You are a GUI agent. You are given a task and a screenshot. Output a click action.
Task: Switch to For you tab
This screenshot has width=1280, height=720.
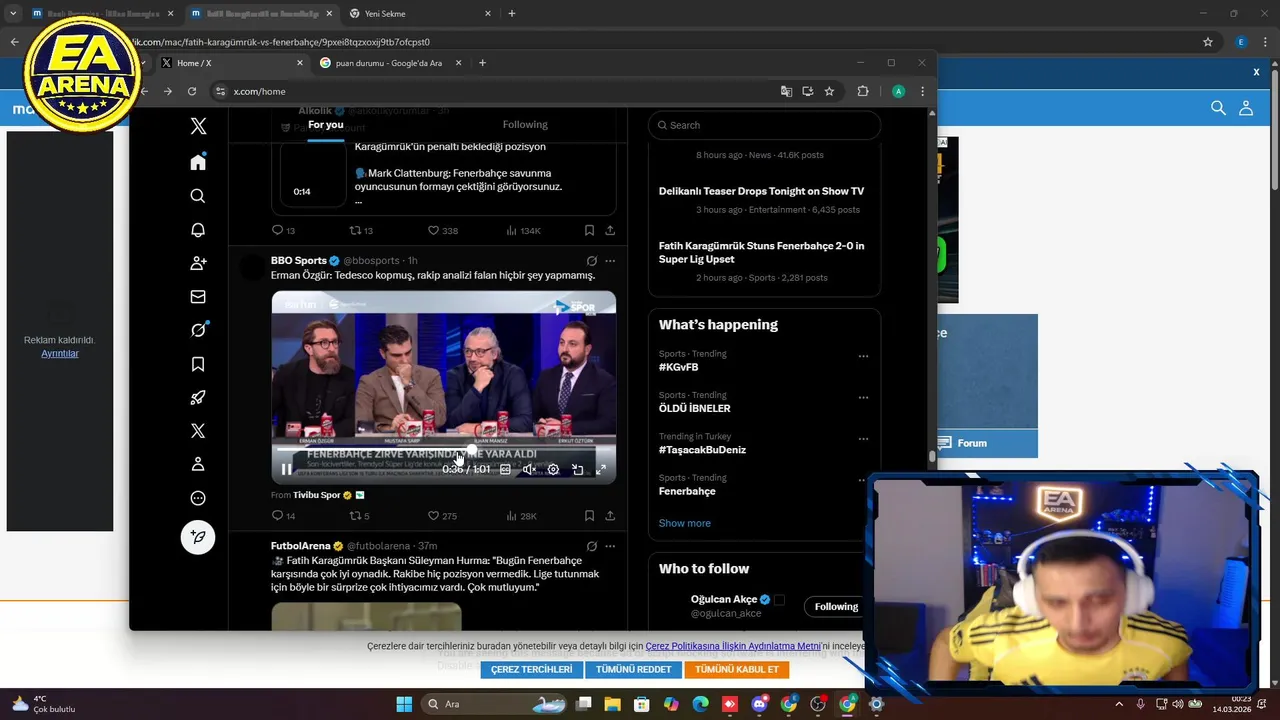[325, 125]
